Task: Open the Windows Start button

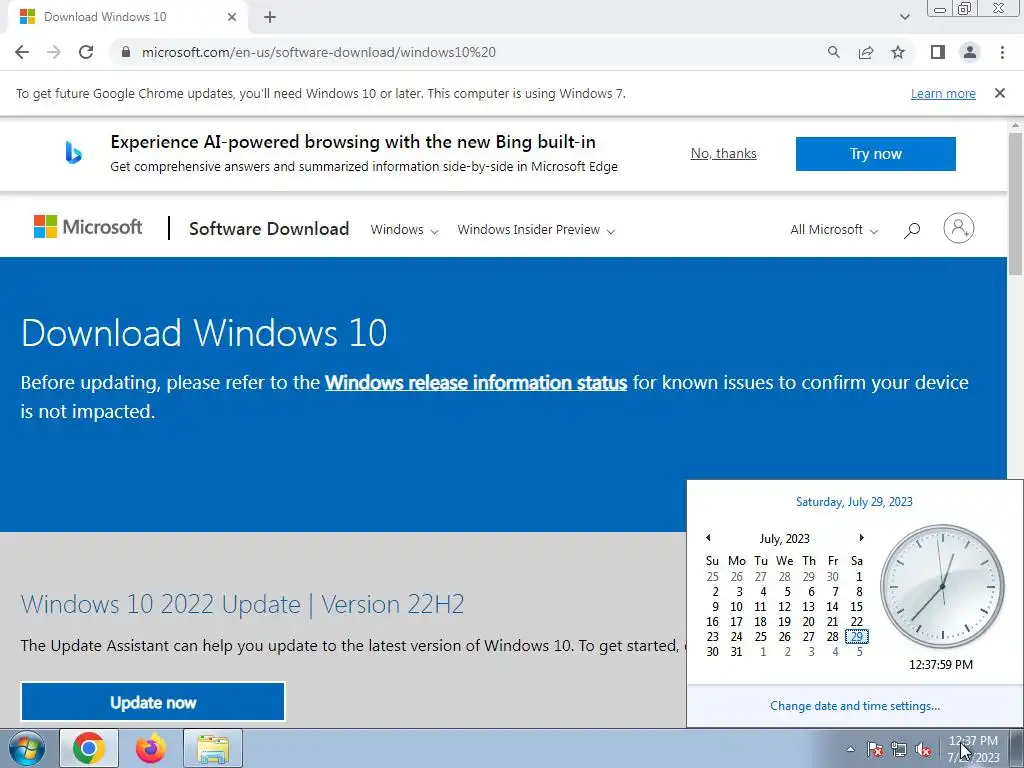Action: click(27, 748)
